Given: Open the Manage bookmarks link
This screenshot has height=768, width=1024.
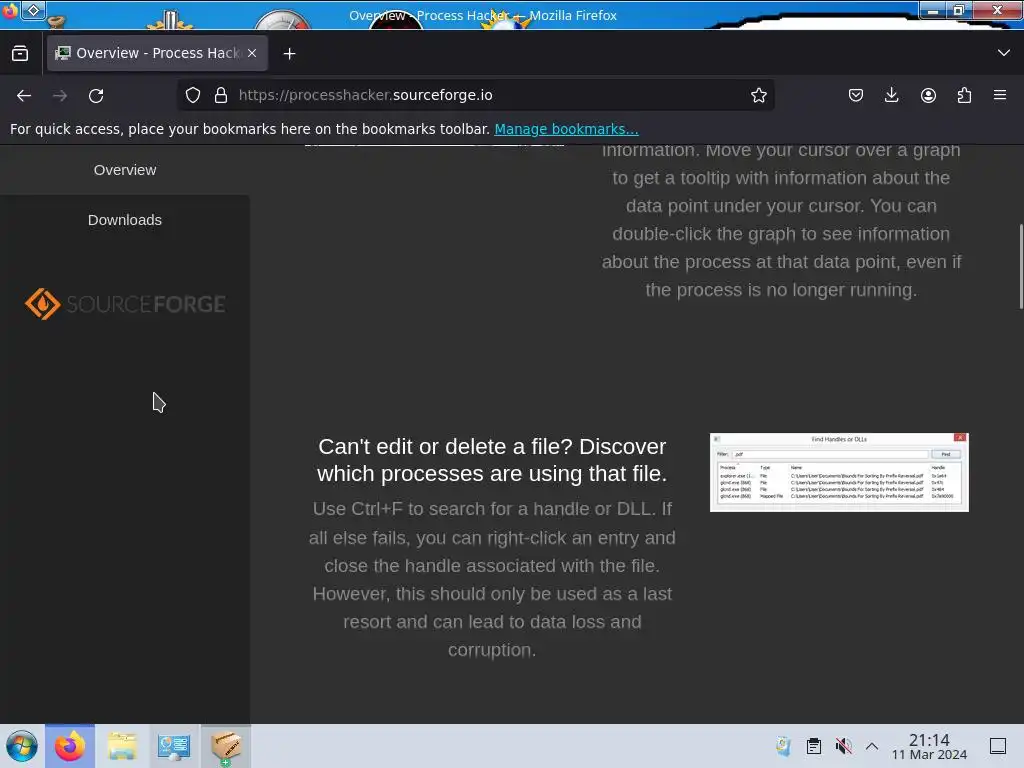Looking at the screenshot, I should pos(566,129).
